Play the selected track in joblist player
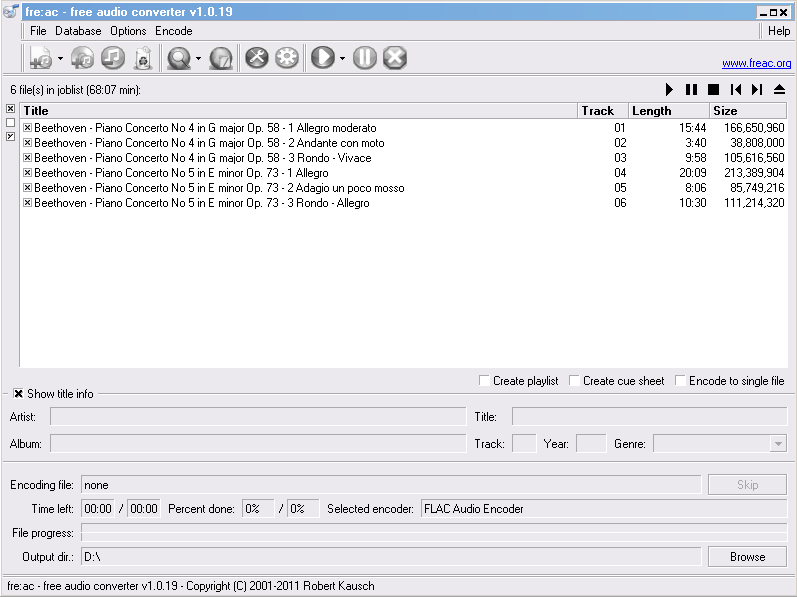The image size is (797, 597). (x=669, y=90)
